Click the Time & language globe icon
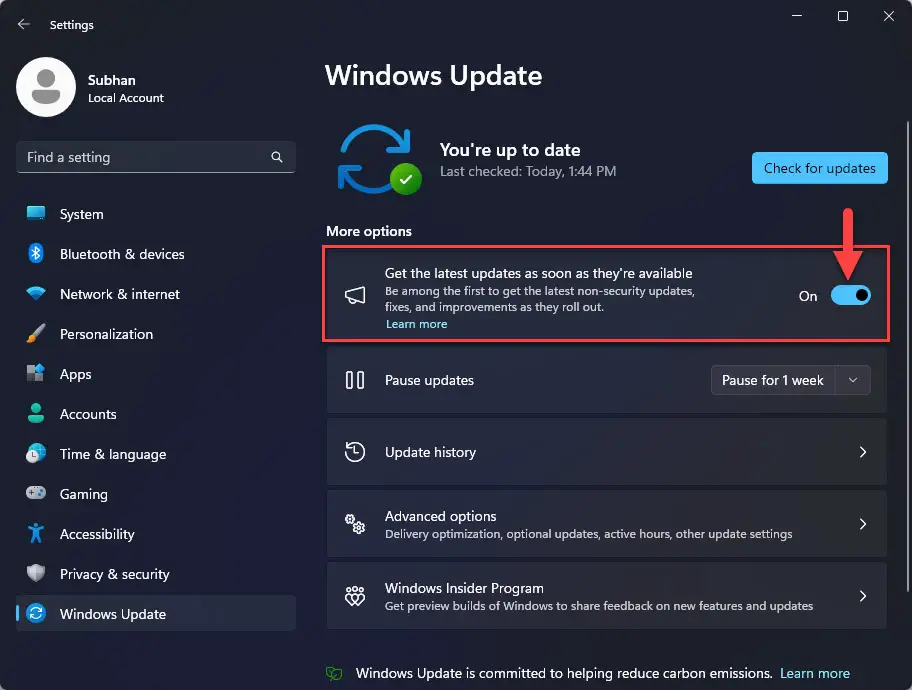Viewport: 912px width, 690px height. (36, 453)
